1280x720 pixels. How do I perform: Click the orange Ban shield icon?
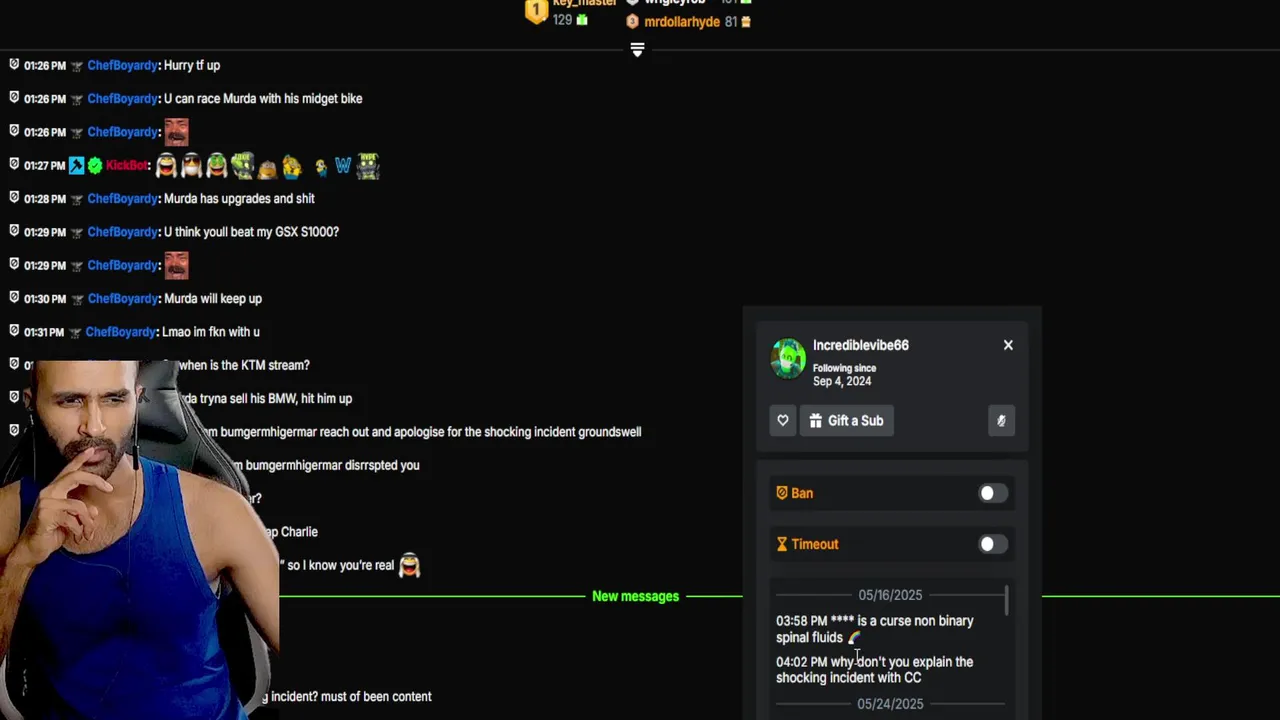click(x=782, y=493)
